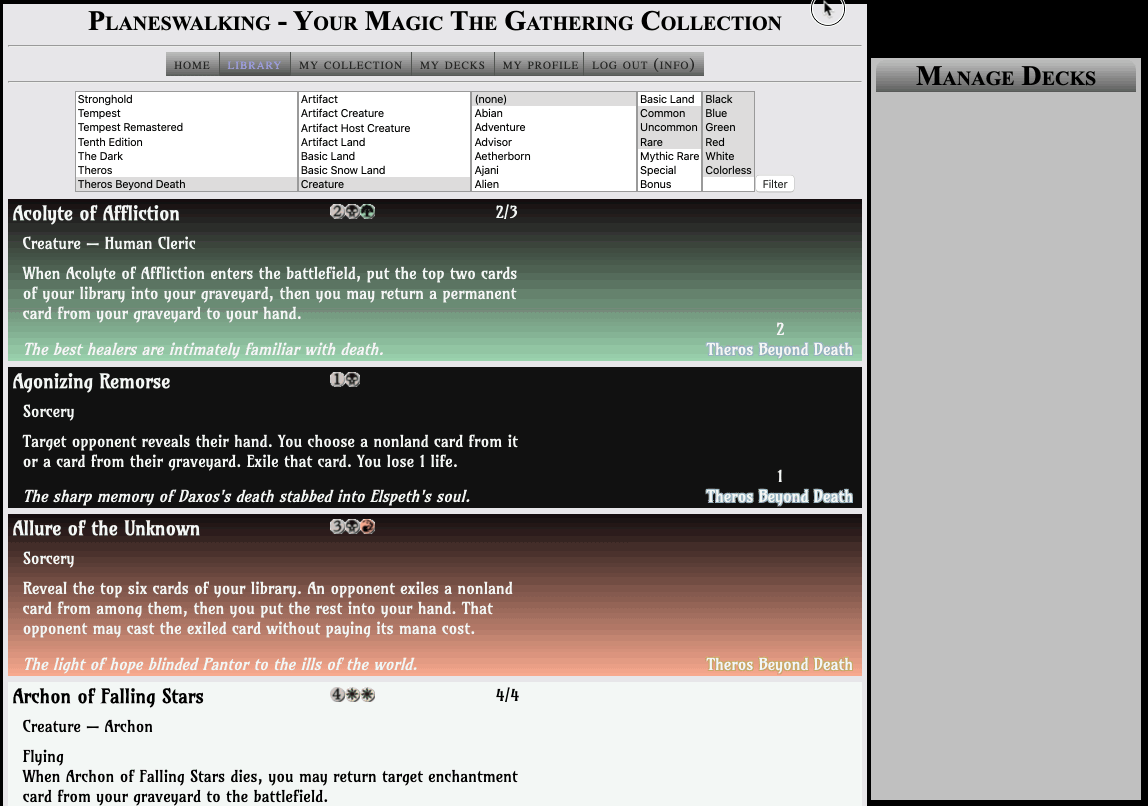1148x806 pixels.
Task: Choose Artifact Creature card type
Action: 384,113
